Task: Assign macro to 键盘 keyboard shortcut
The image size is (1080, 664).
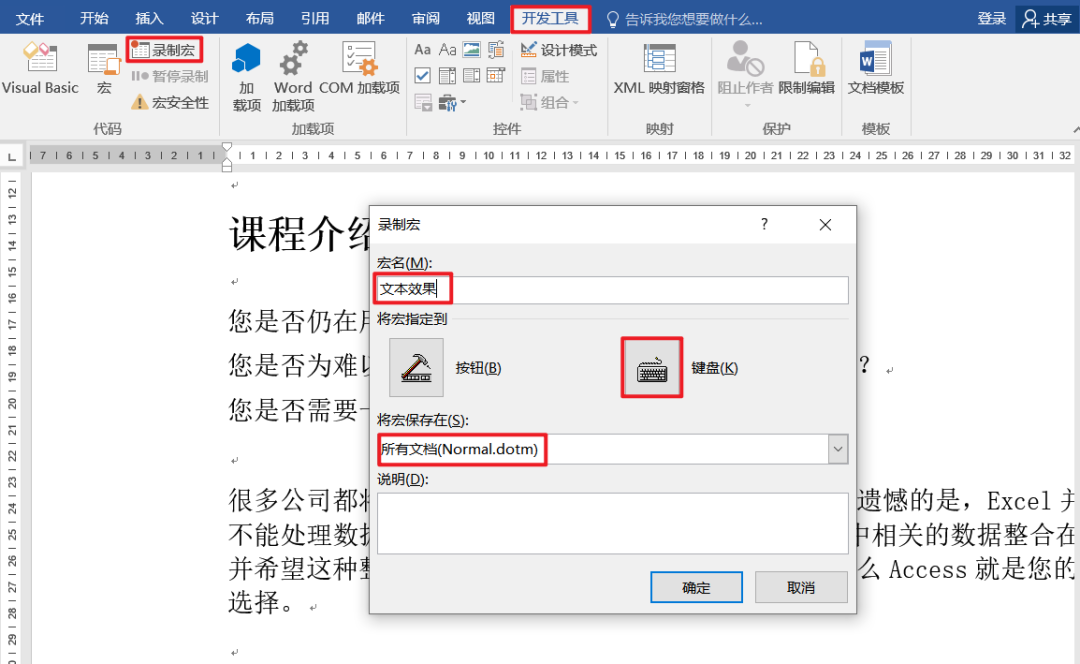Action: tap(652, 367)
